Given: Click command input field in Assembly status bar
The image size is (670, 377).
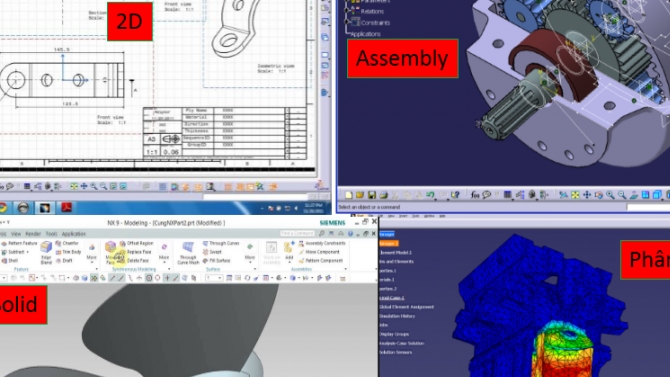Looking at the screenshot, I should tap(648, 207).
